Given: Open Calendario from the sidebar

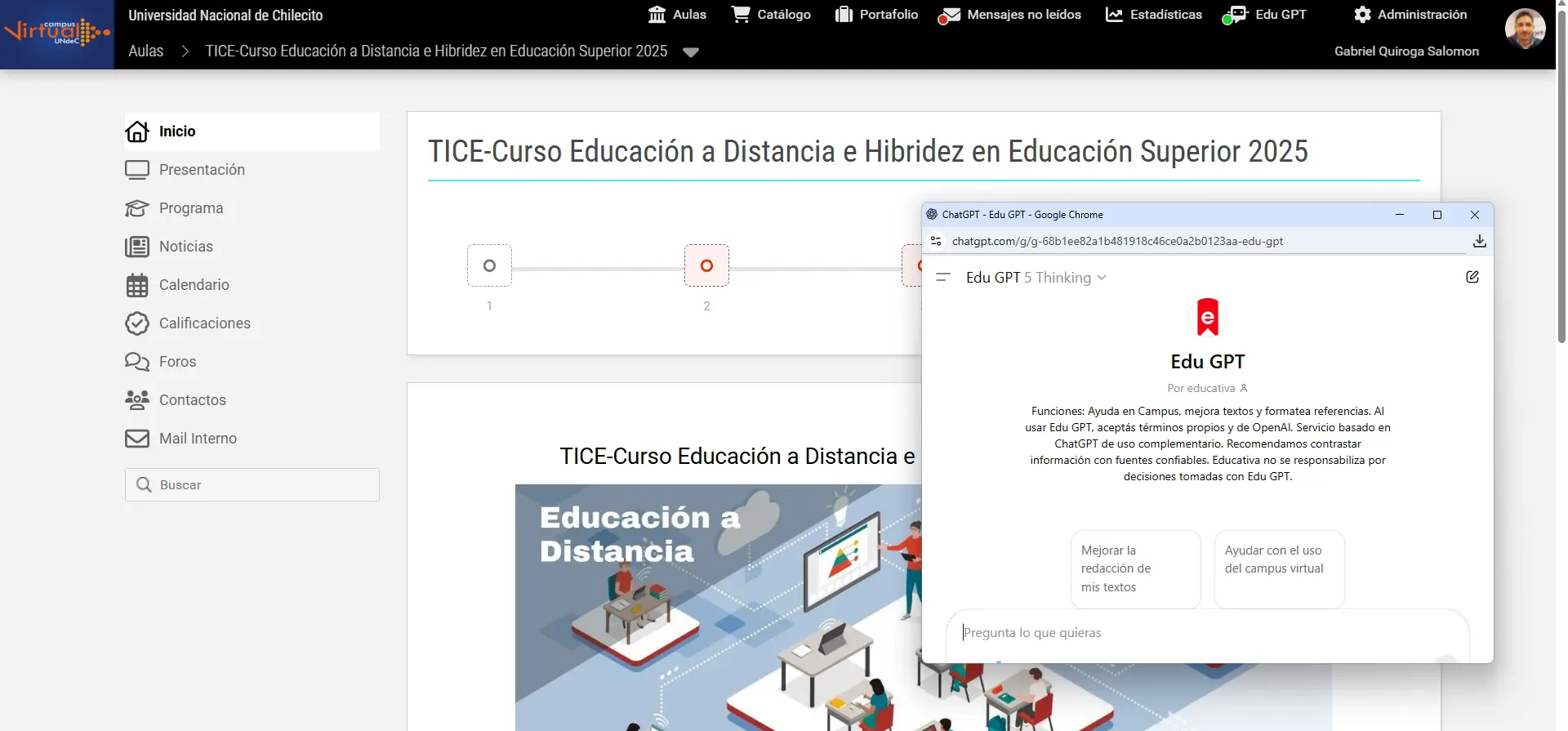Looking at the screenshot, I should [194, 285].
